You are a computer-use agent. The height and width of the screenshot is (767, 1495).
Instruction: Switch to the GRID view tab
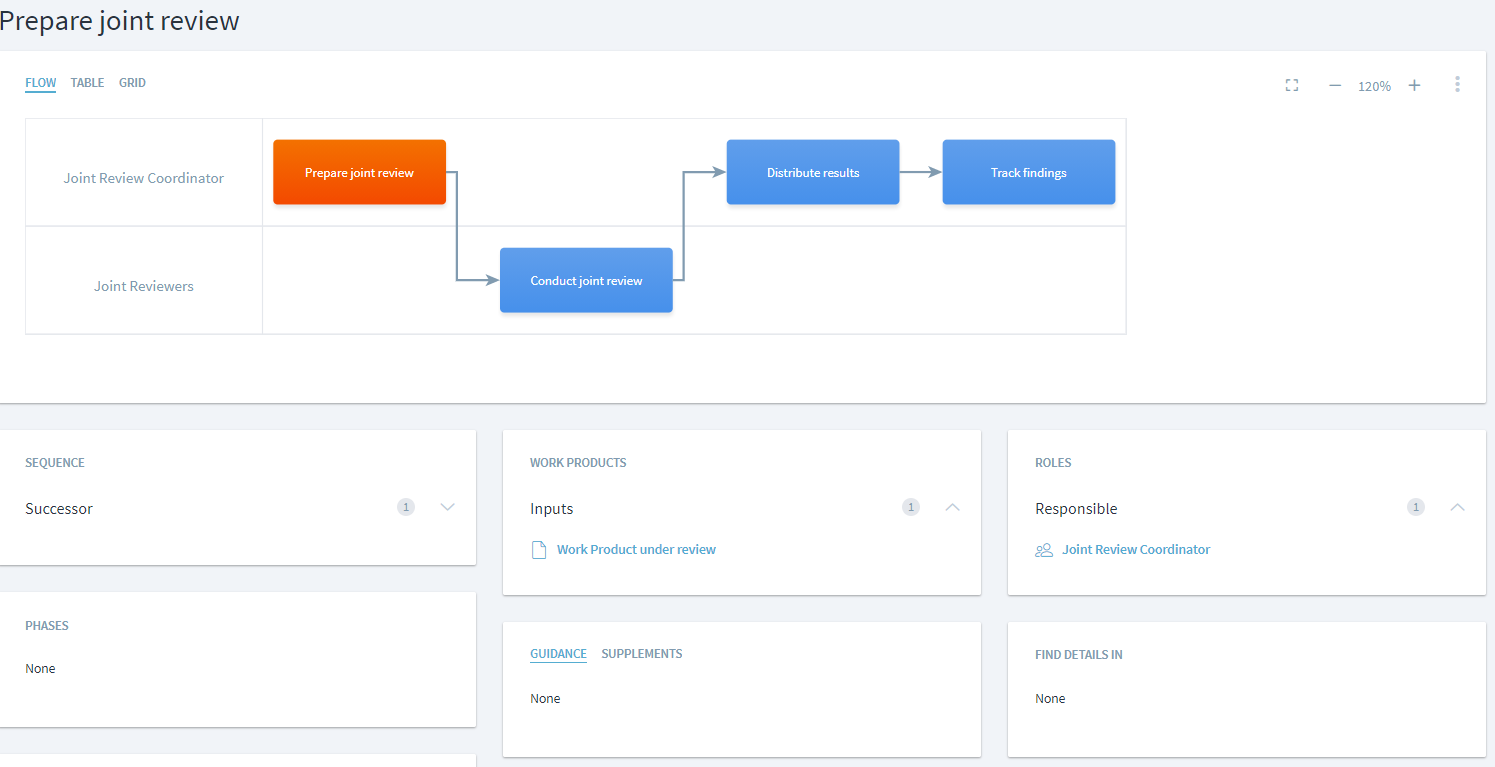click(x=132, y=83)
